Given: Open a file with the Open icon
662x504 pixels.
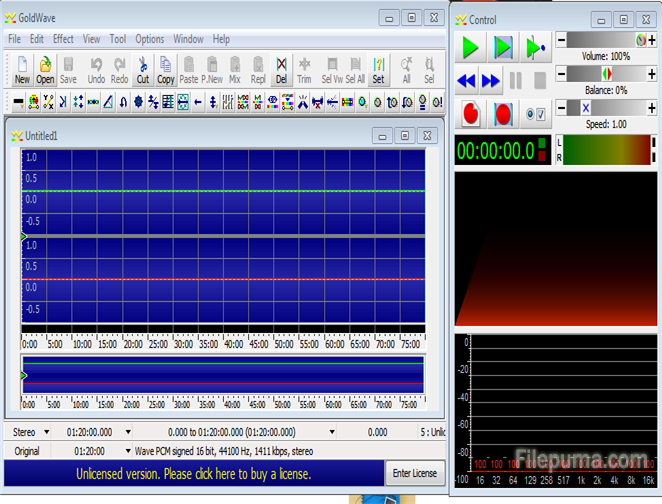Looking at the screenshot, I should [x=46, y=69].
